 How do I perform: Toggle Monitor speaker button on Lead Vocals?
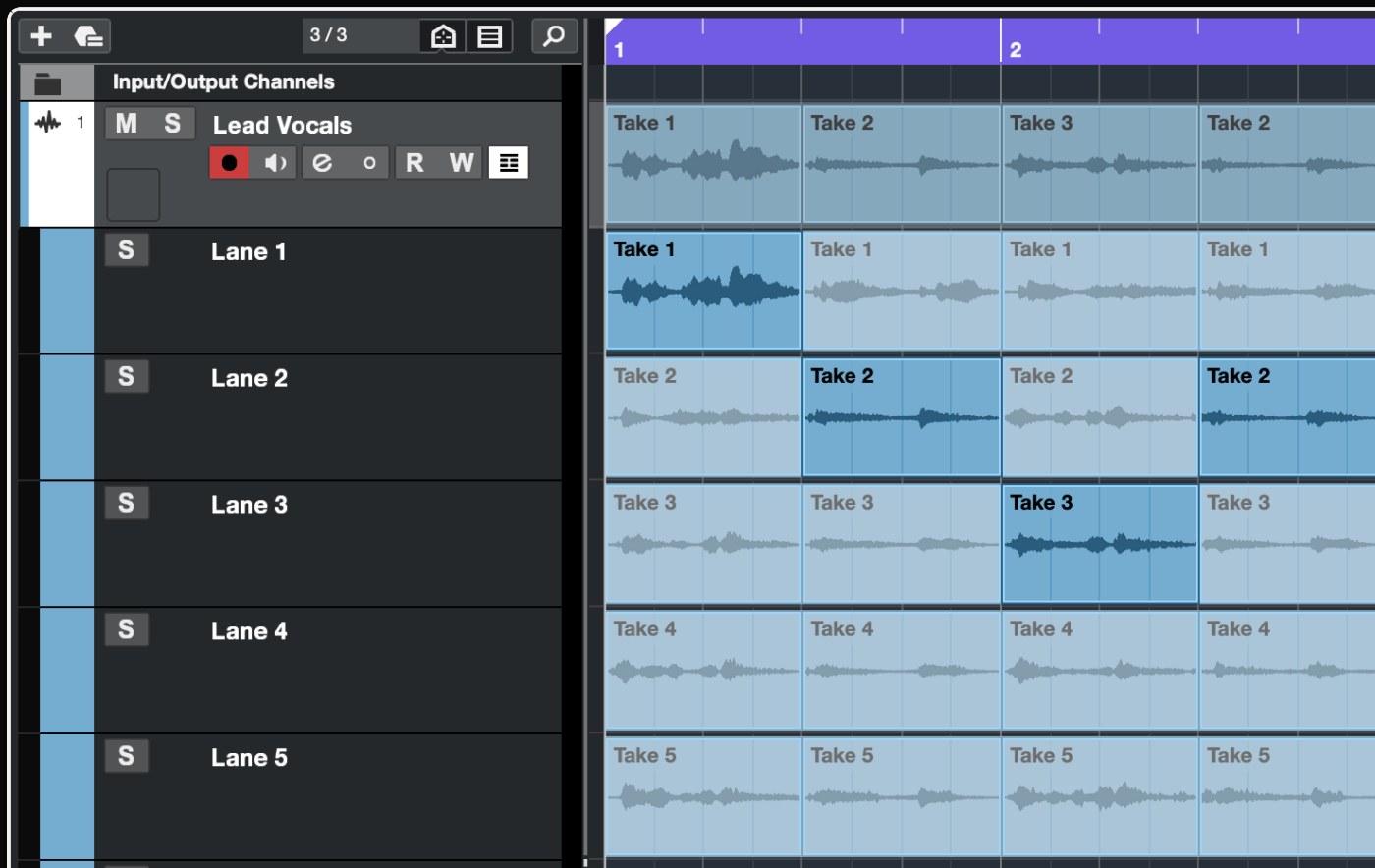point(274,163)
